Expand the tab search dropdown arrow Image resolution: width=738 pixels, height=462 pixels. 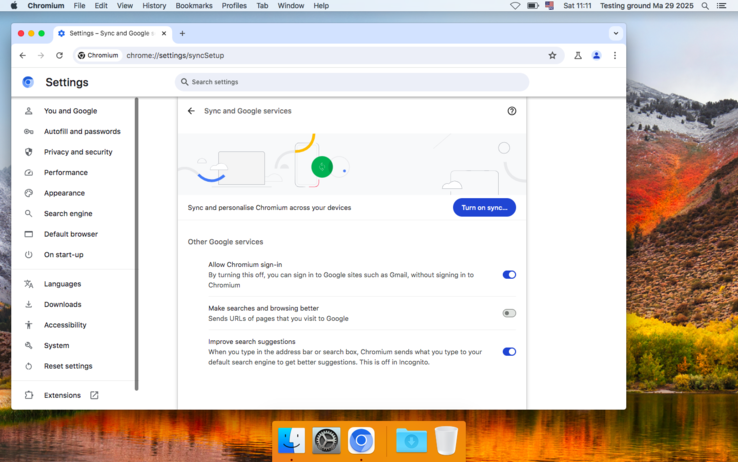click(x=615, y=33)
